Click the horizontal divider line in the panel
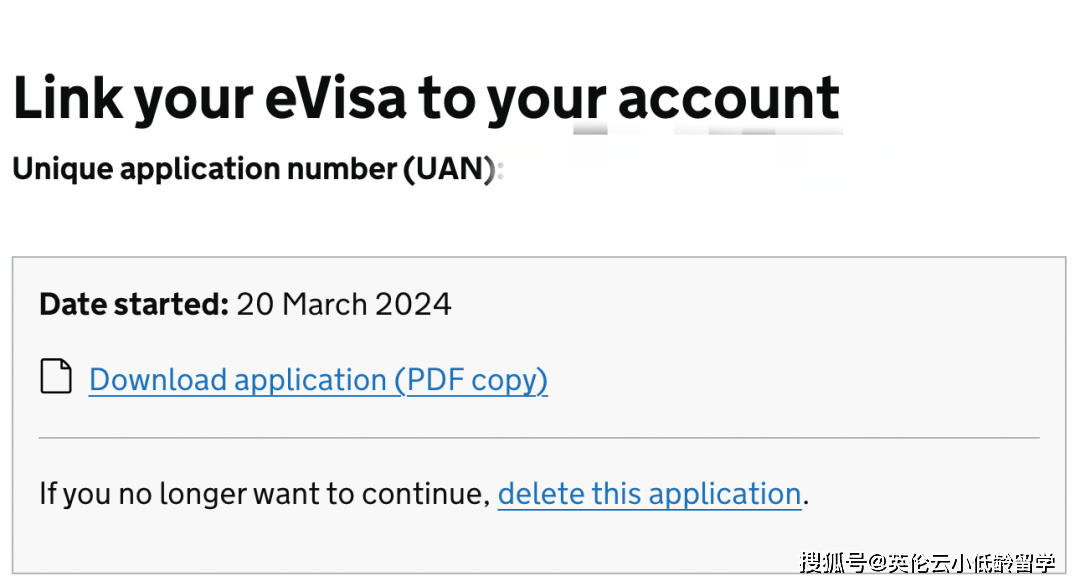 click(x=539, y=438)
